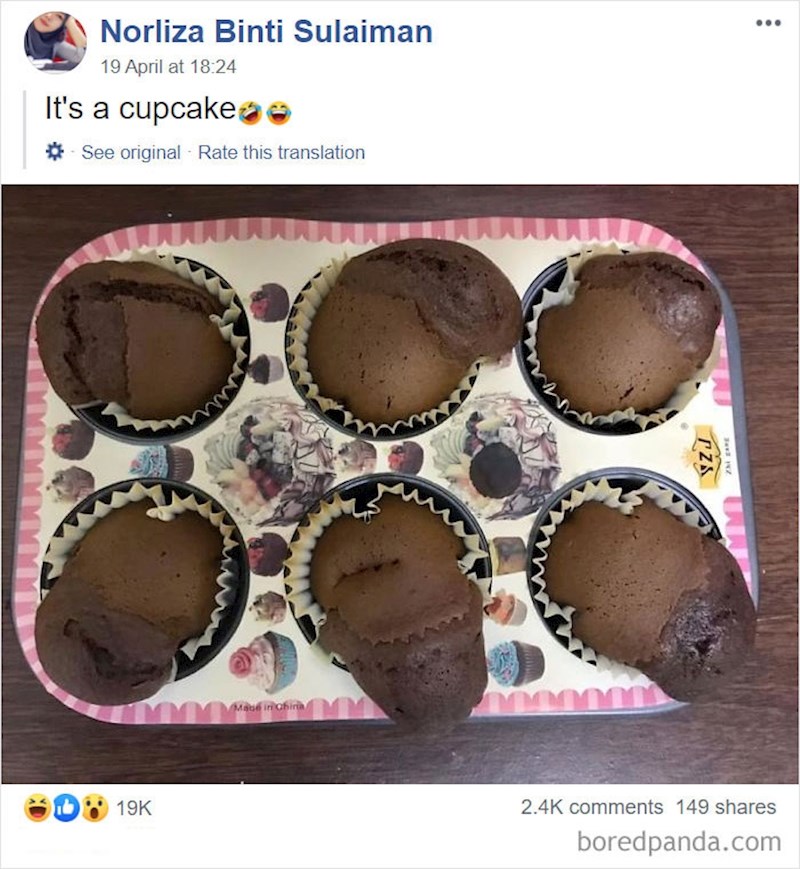Image resolution: width=800 pixels, height=869 pixels.
Task: Click the blue Like reaction icon
Action: (65, 808)
